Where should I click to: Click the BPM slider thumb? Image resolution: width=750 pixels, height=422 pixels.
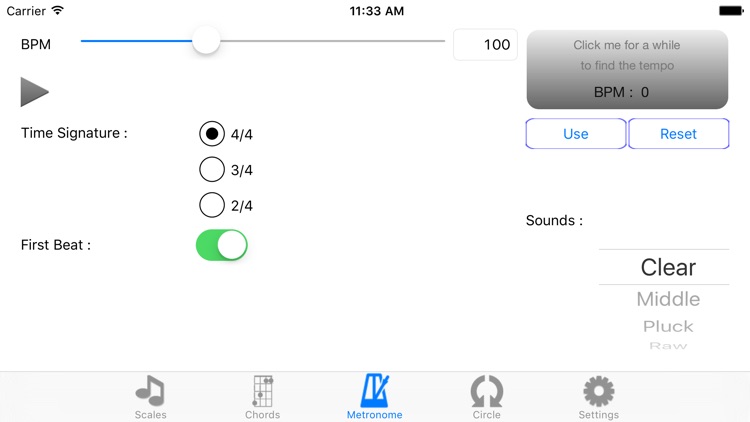click(206, 41)
